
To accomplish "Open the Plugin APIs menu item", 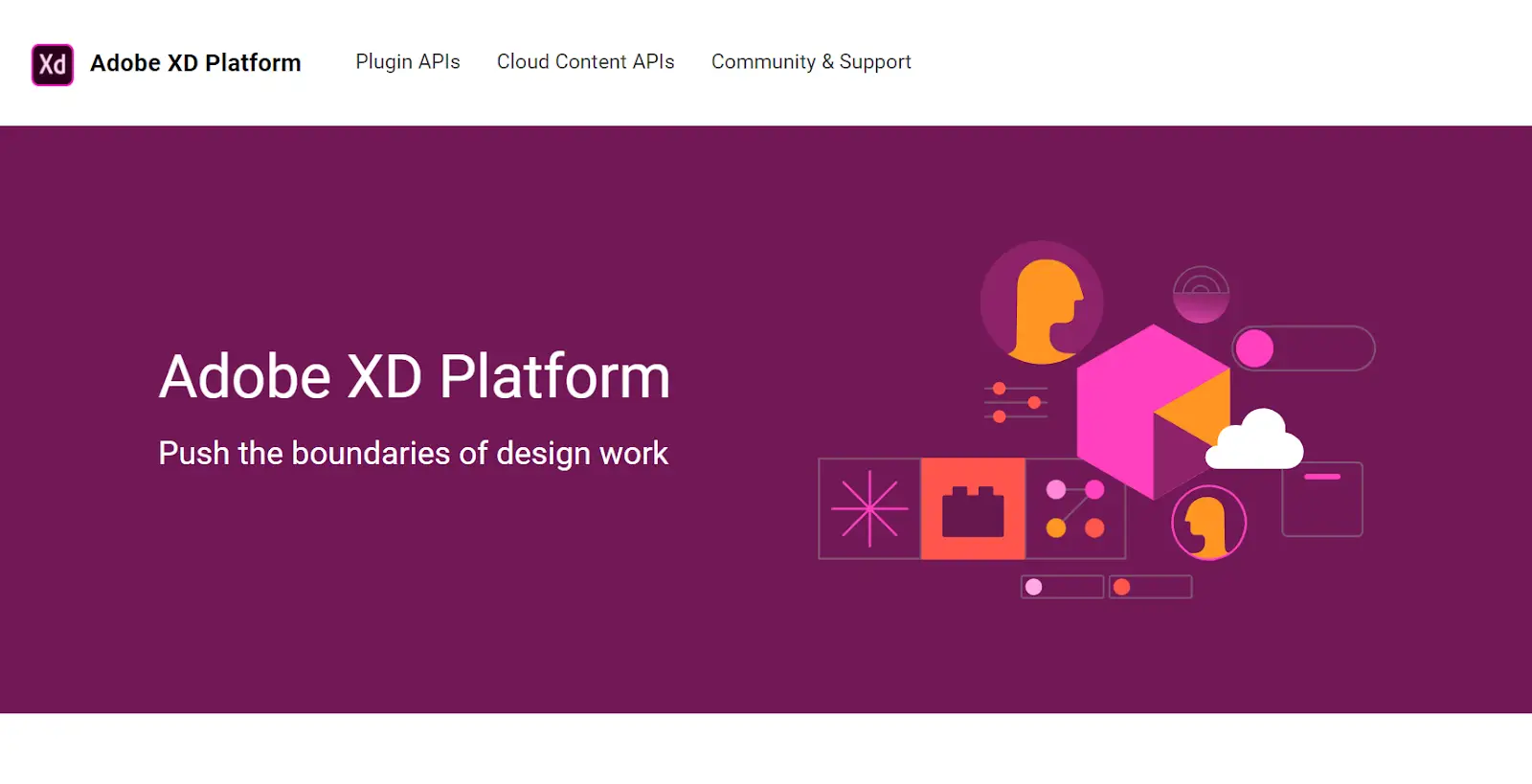I will coord(408,61).
